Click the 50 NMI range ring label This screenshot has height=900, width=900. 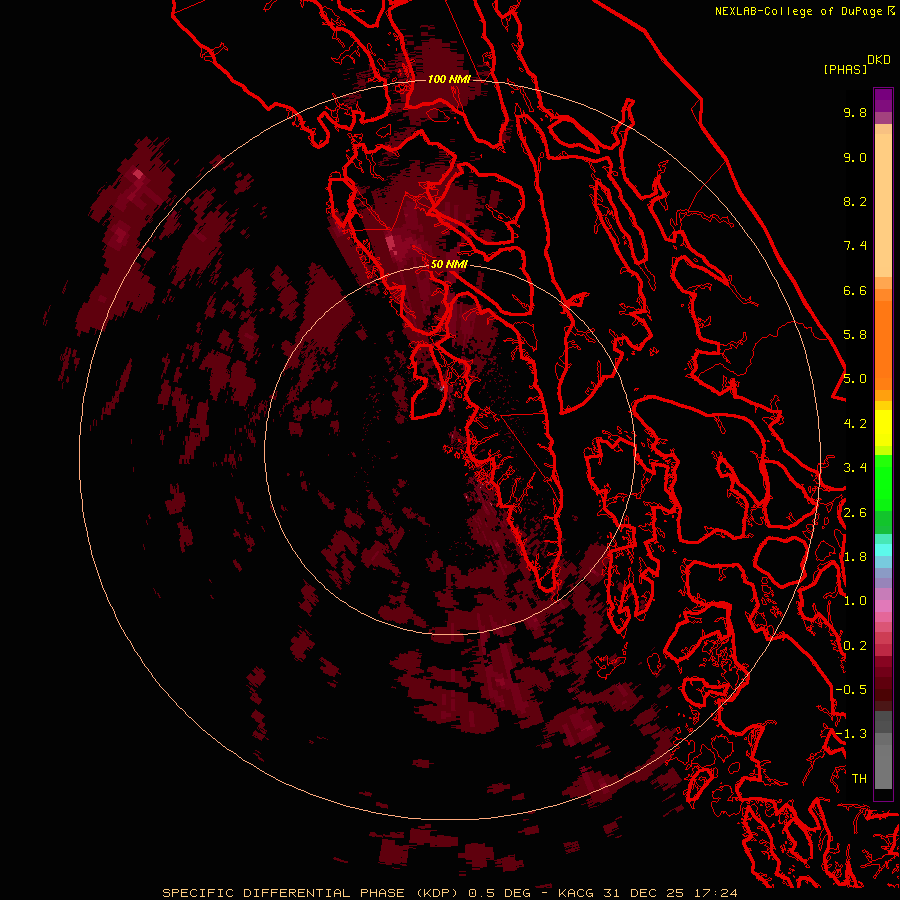(449, 264)
